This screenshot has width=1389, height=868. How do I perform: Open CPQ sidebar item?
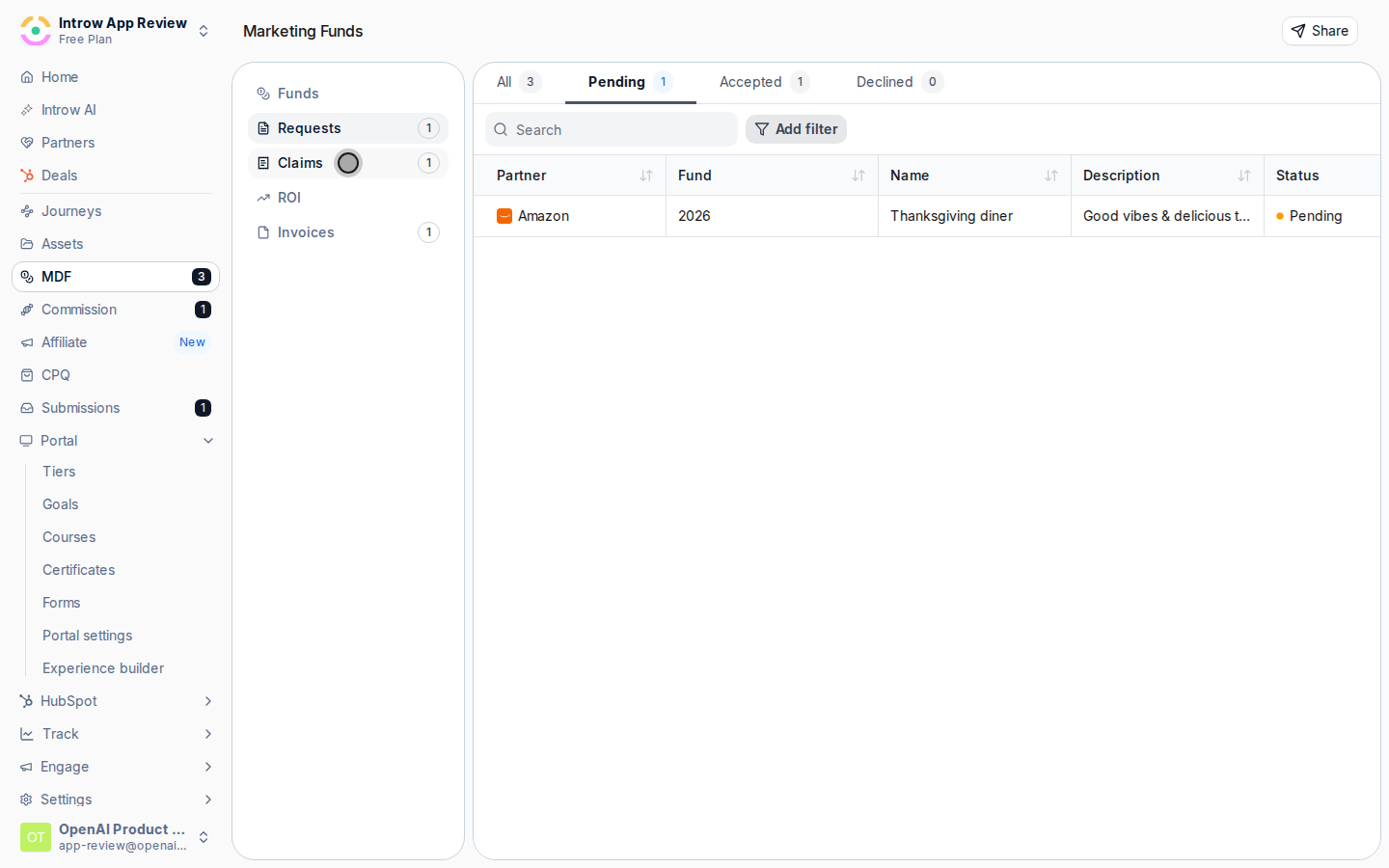pyautogui.click(x=116, y=375)
